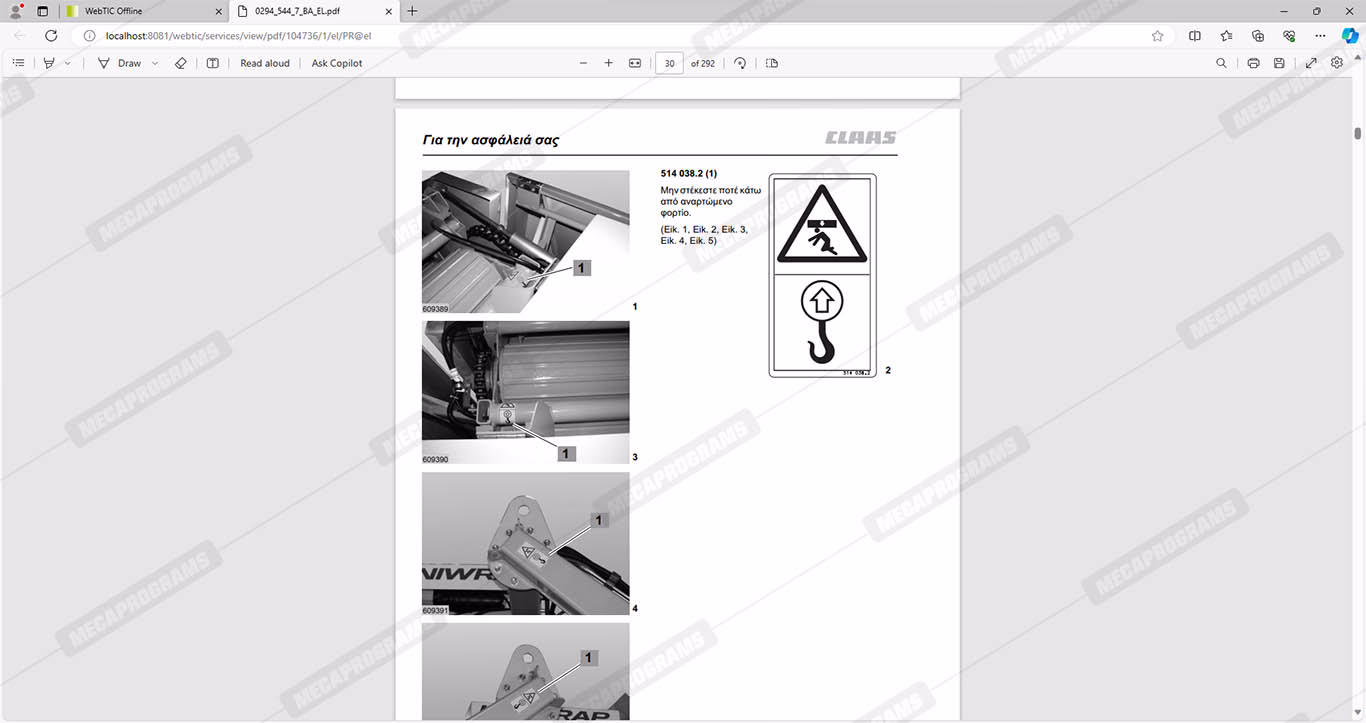The width and height of the screenshot is (1366, 723).
Task: Zoom in with the plus button
Action: (x=609, y=63)
